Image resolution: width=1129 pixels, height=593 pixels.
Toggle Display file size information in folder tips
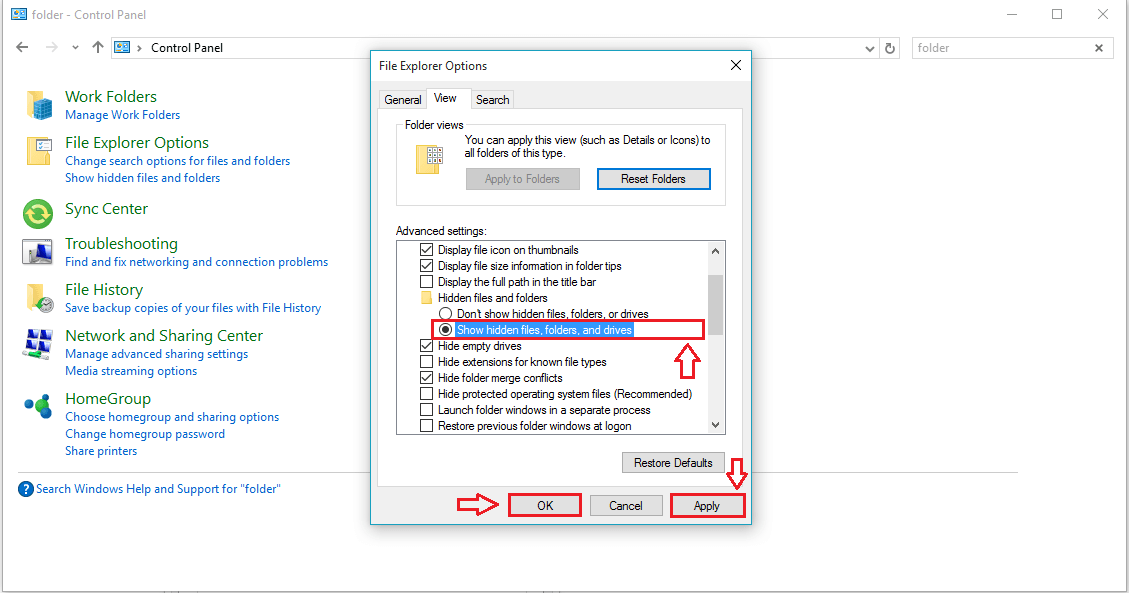point(426,266)
